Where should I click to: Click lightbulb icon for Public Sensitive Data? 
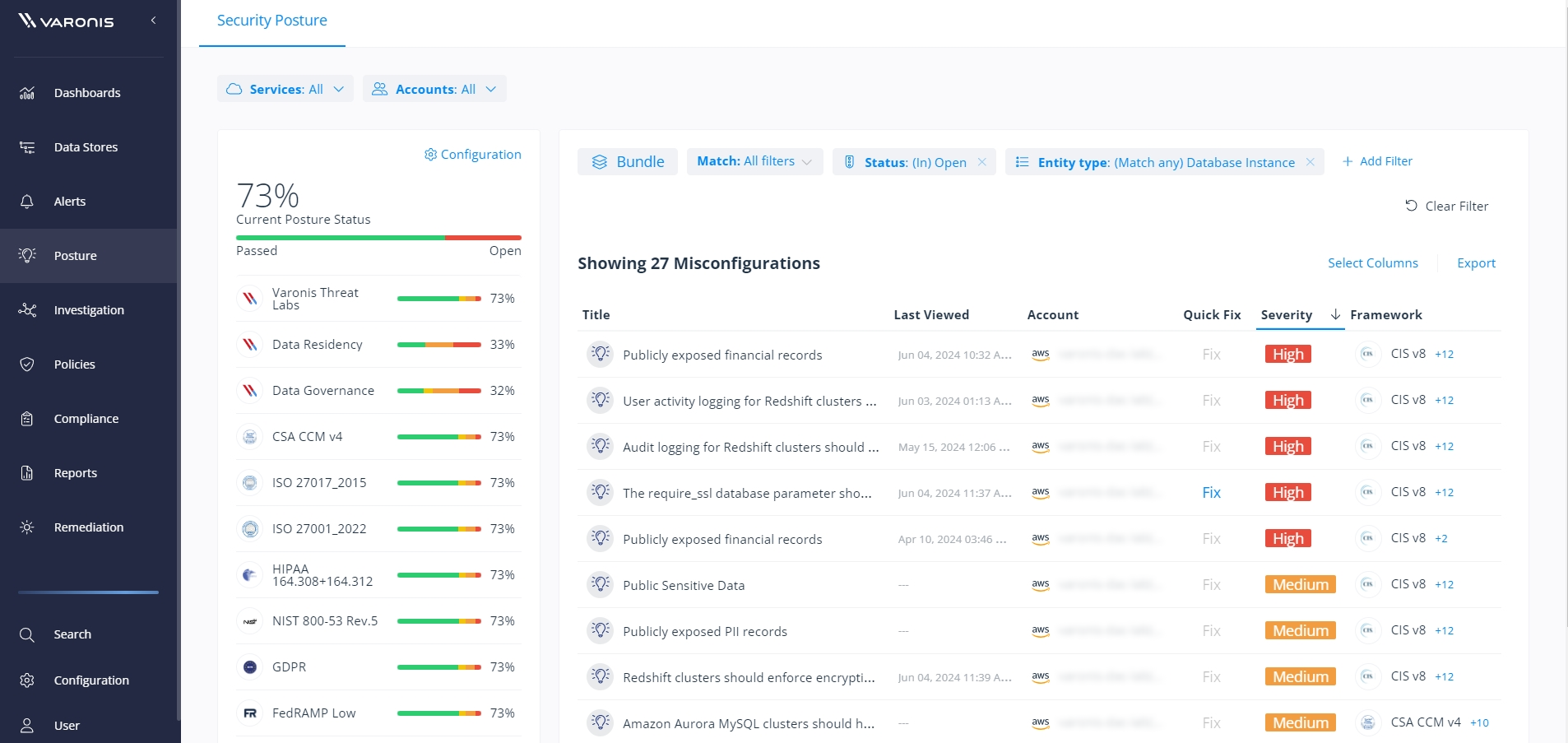(601, 585)
